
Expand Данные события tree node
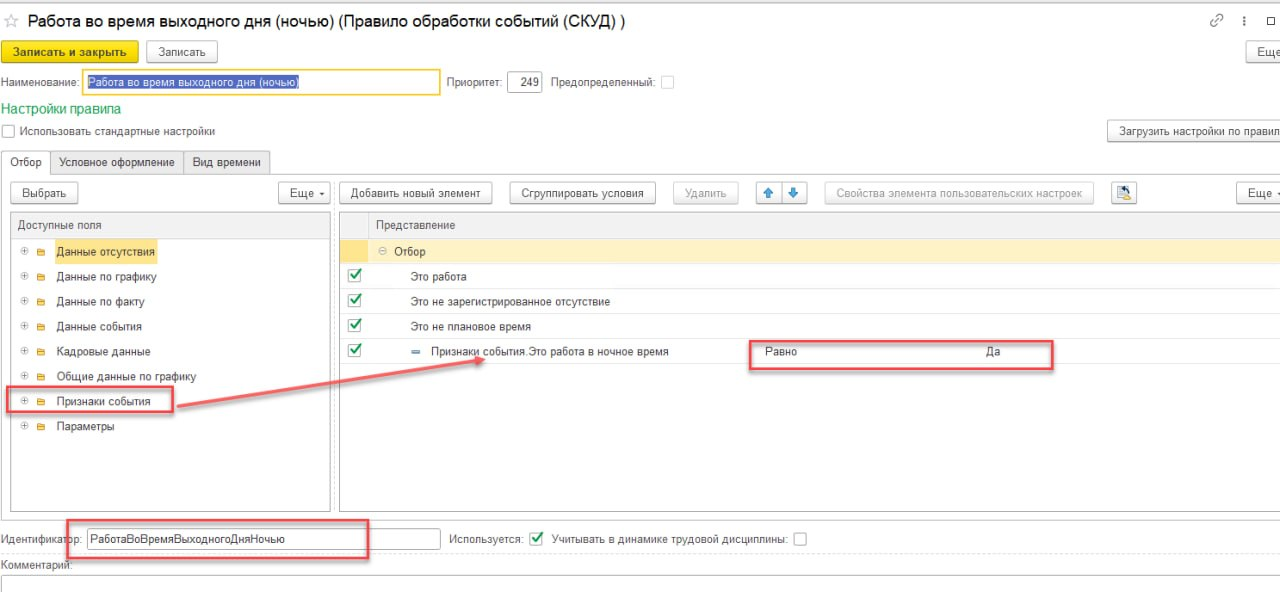[x=24, y=327]
